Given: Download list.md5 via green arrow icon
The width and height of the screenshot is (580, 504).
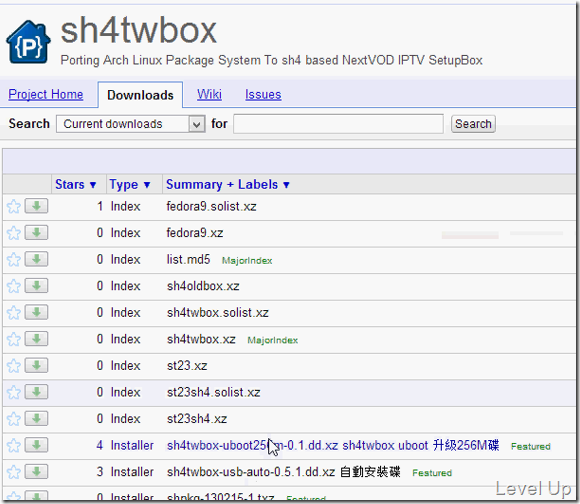Looking at the screenshot, I should pos(36,259).
